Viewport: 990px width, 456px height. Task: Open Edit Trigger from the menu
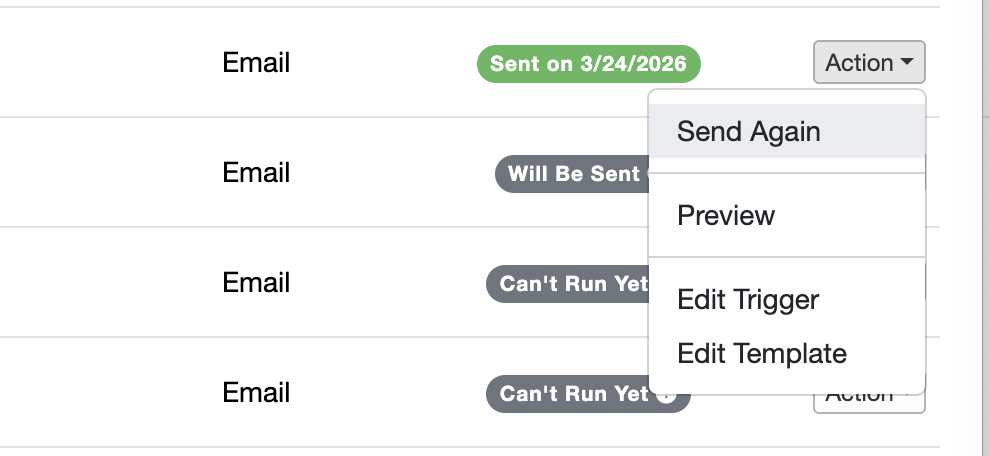click(747, 299)
